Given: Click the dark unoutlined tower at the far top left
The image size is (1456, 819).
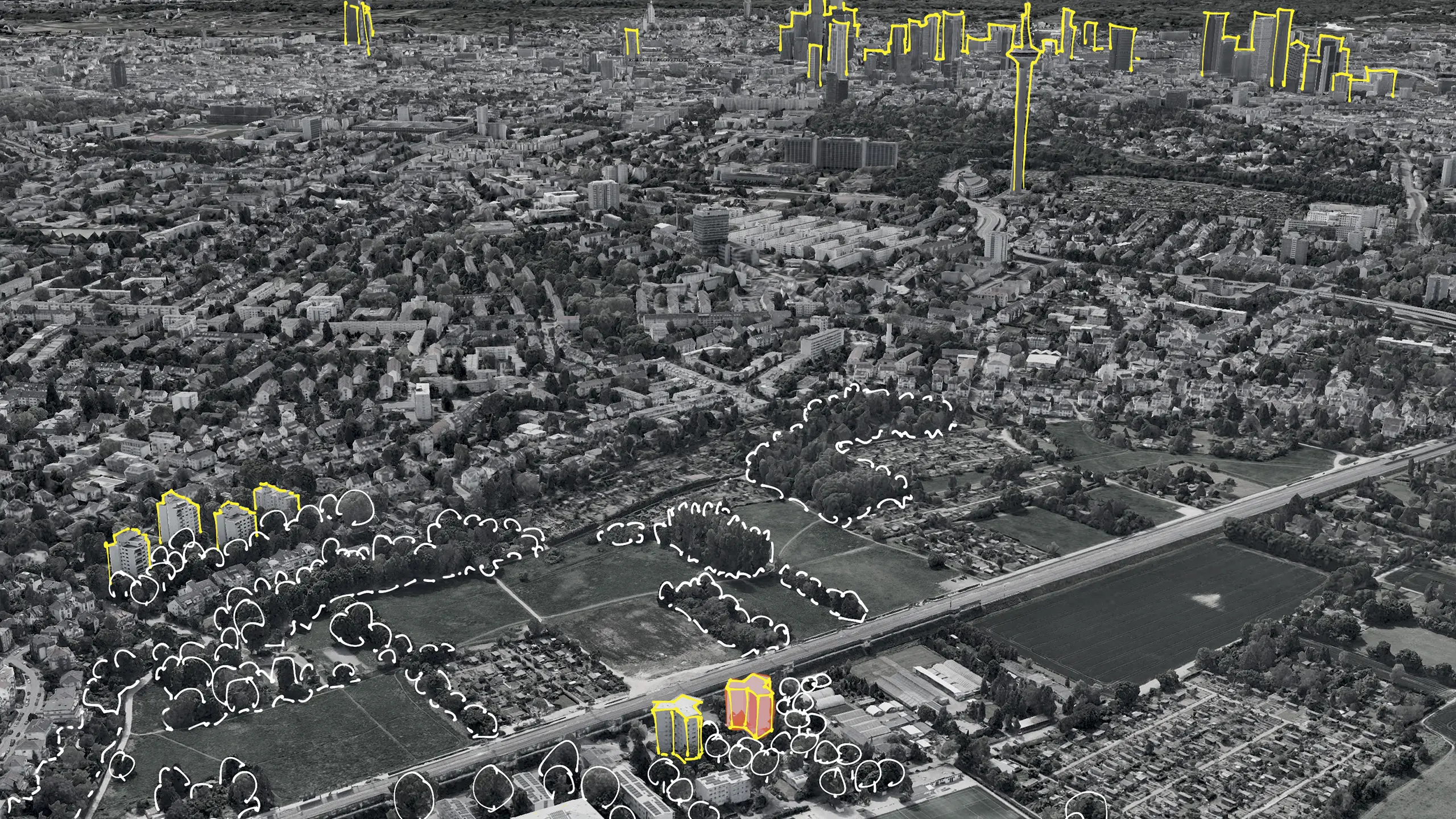Looking at the screenshot, I should pos(118,74).
